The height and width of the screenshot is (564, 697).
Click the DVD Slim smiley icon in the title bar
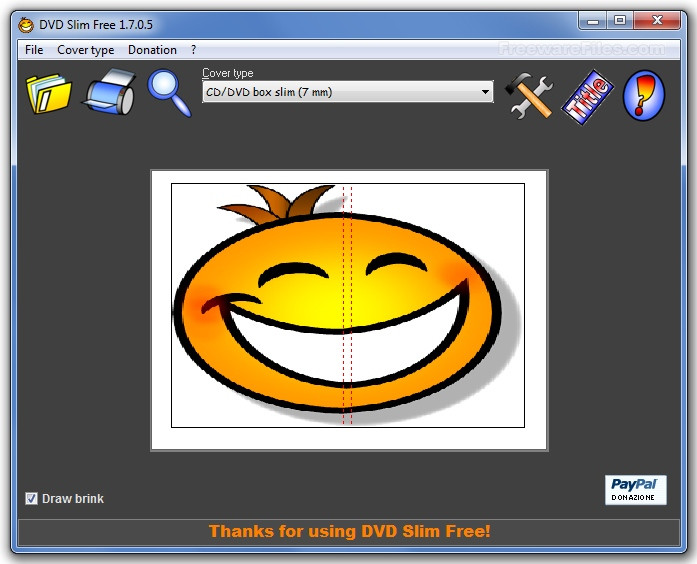[x=26, y=24]
